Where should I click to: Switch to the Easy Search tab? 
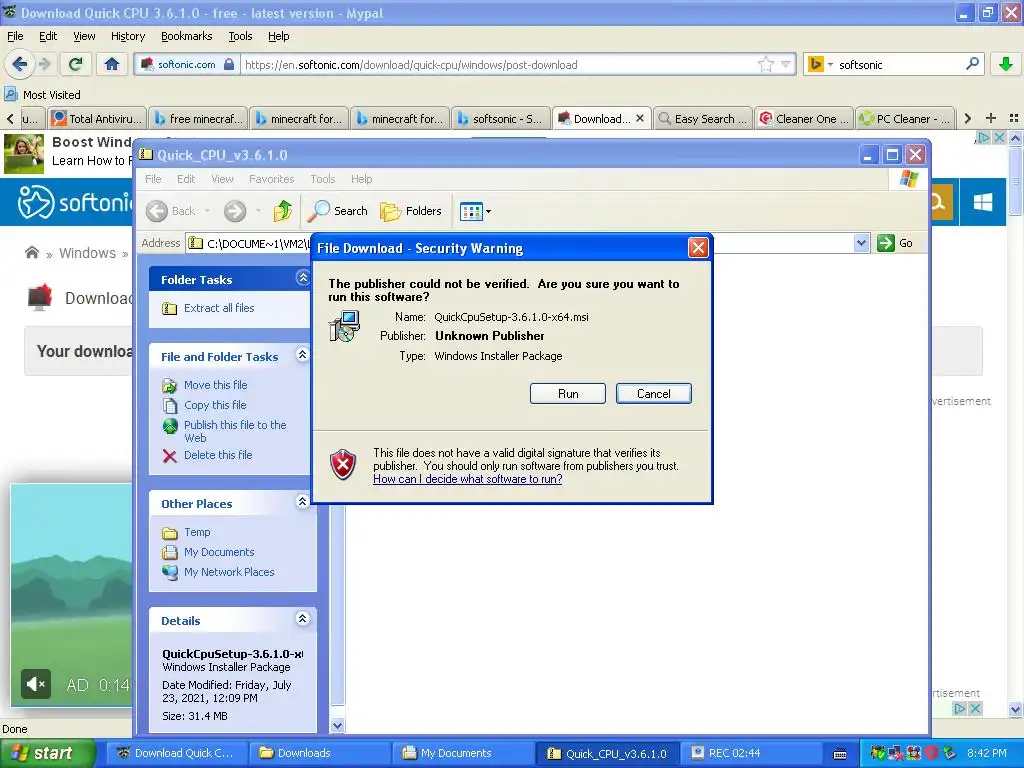pyautogui.click(x=703, y=118)
